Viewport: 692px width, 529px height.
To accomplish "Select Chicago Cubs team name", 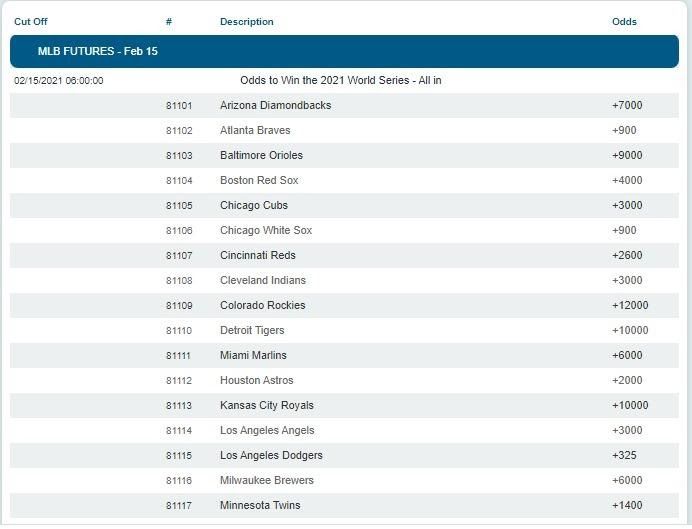I will 254,206.
